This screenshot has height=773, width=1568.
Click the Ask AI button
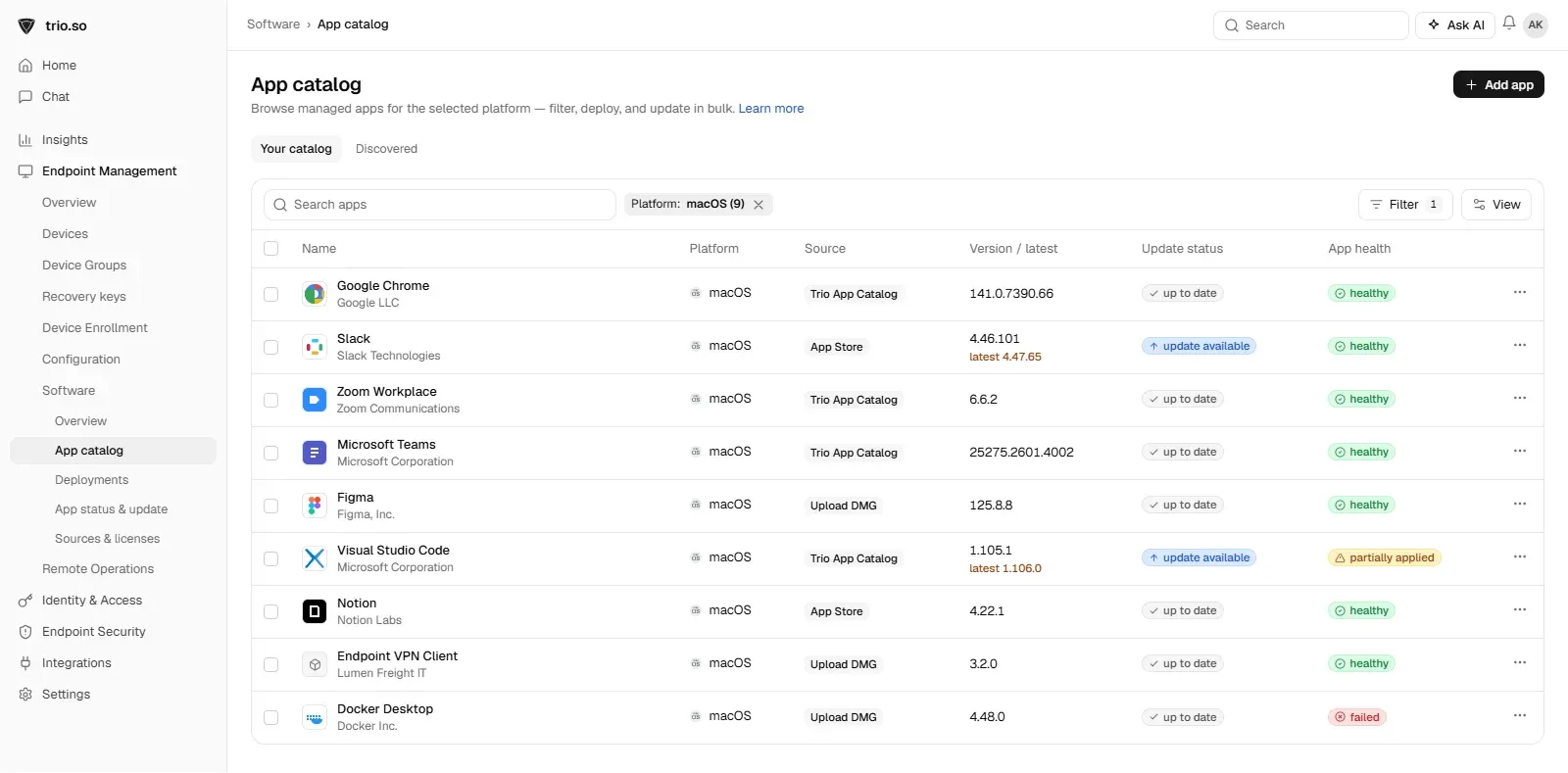click(x=1455, y=24)
